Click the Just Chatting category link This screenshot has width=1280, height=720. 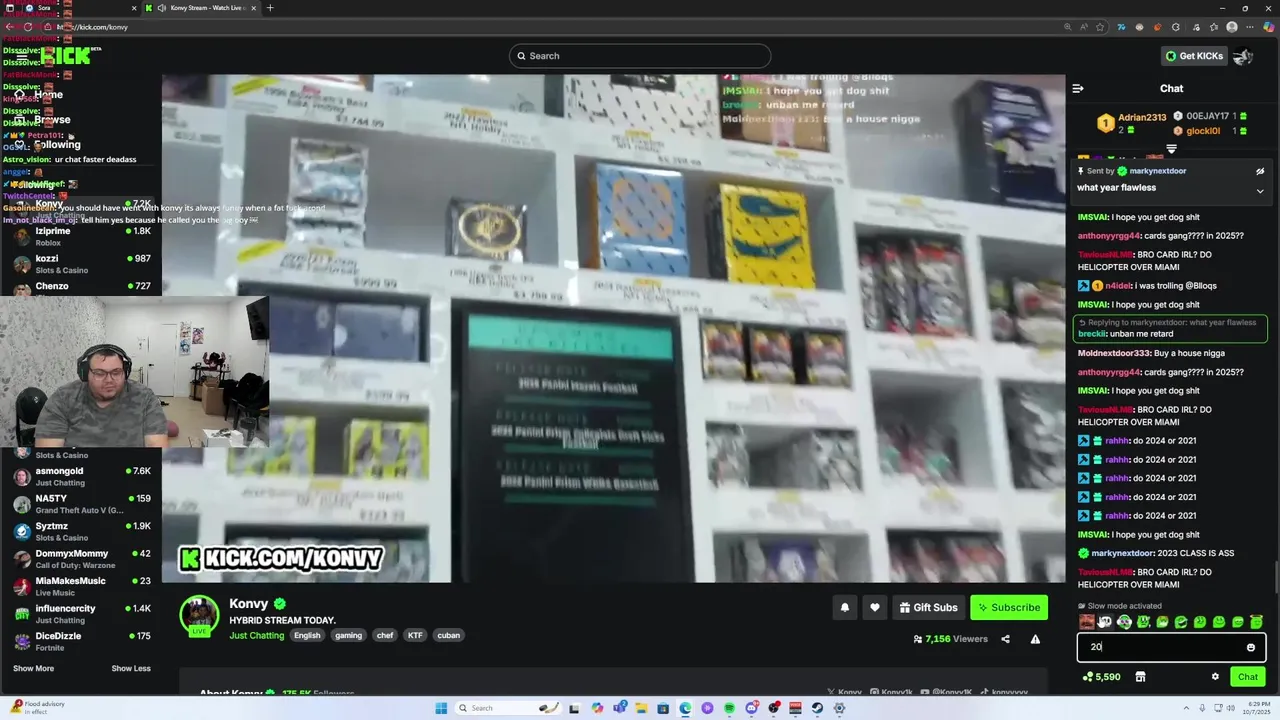[257, 635]
